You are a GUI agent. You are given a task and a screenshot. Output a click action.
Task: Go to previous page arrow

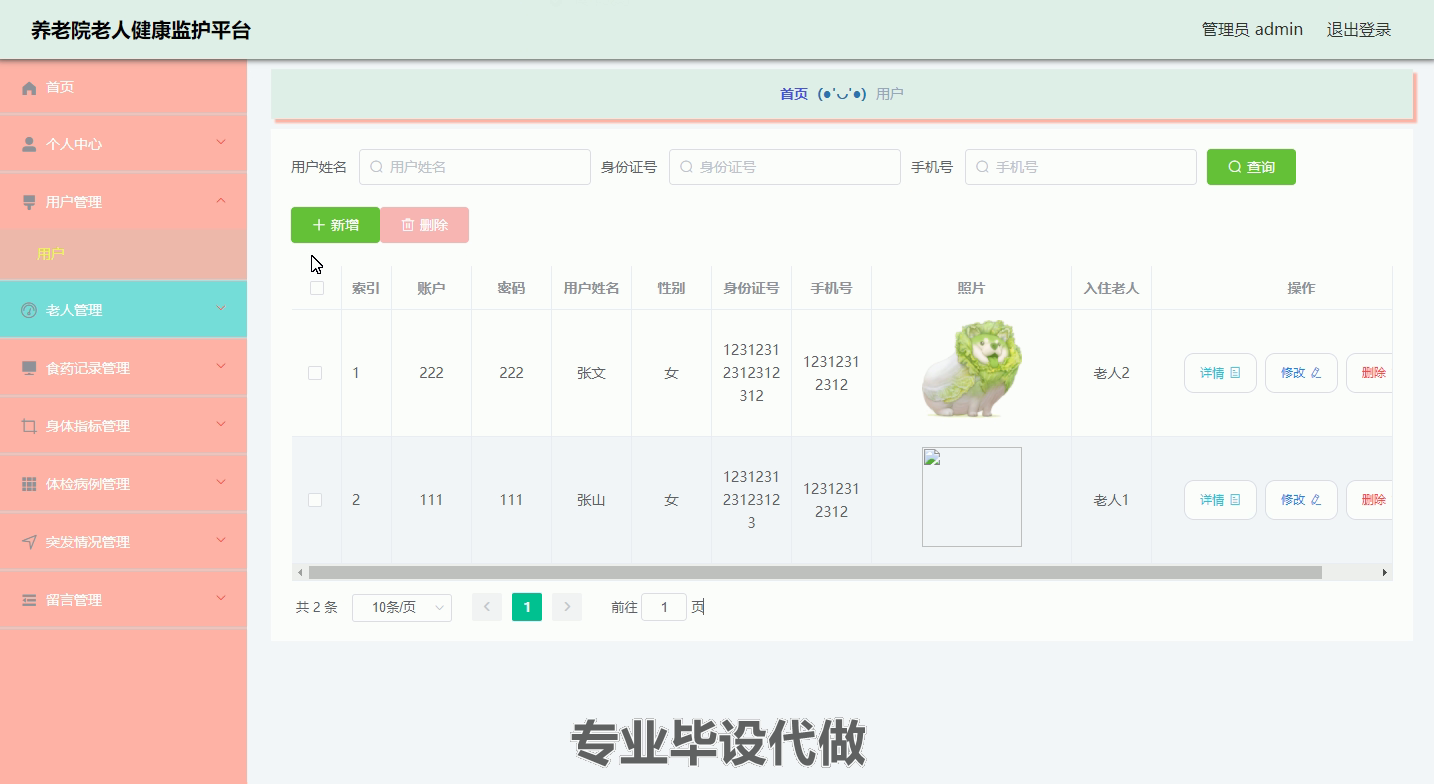pos(487,607)
